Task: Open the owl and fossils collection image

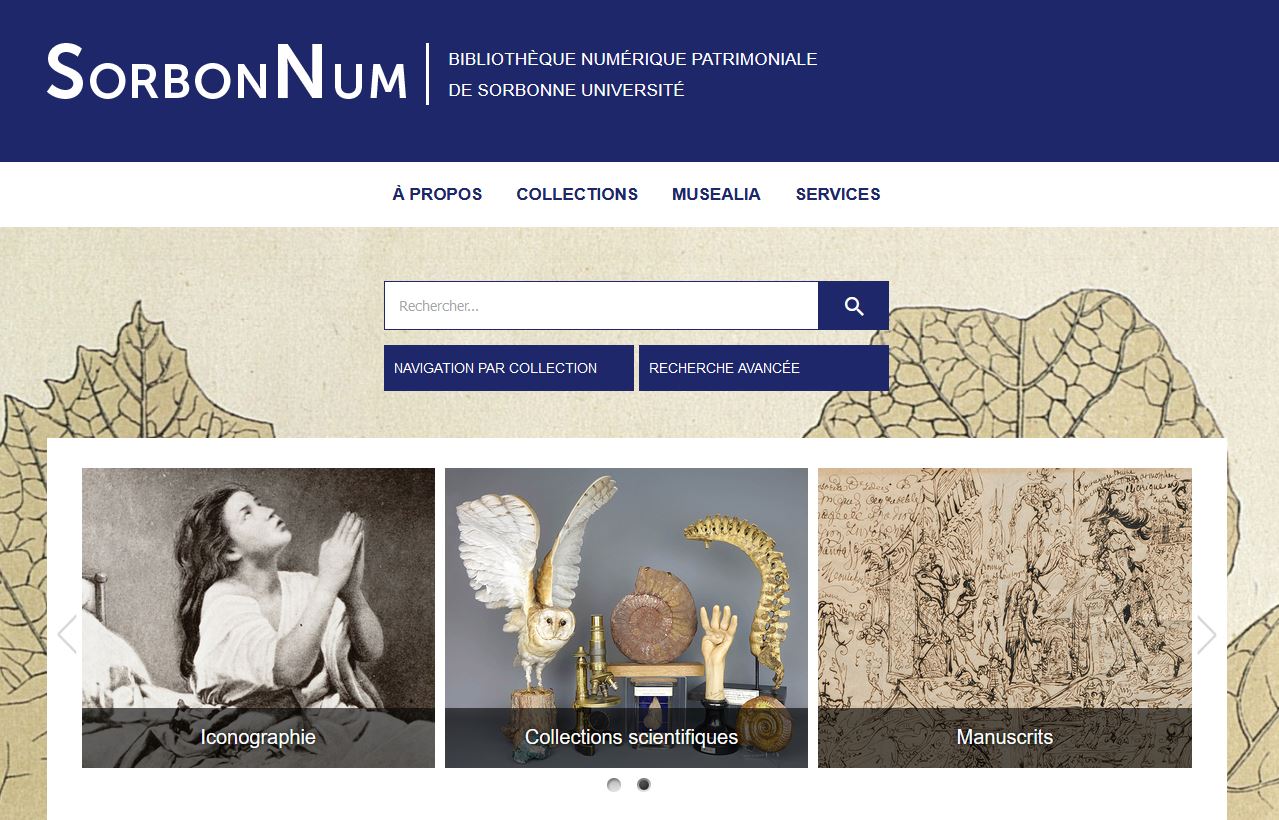Action: click(x=626, y=588)
